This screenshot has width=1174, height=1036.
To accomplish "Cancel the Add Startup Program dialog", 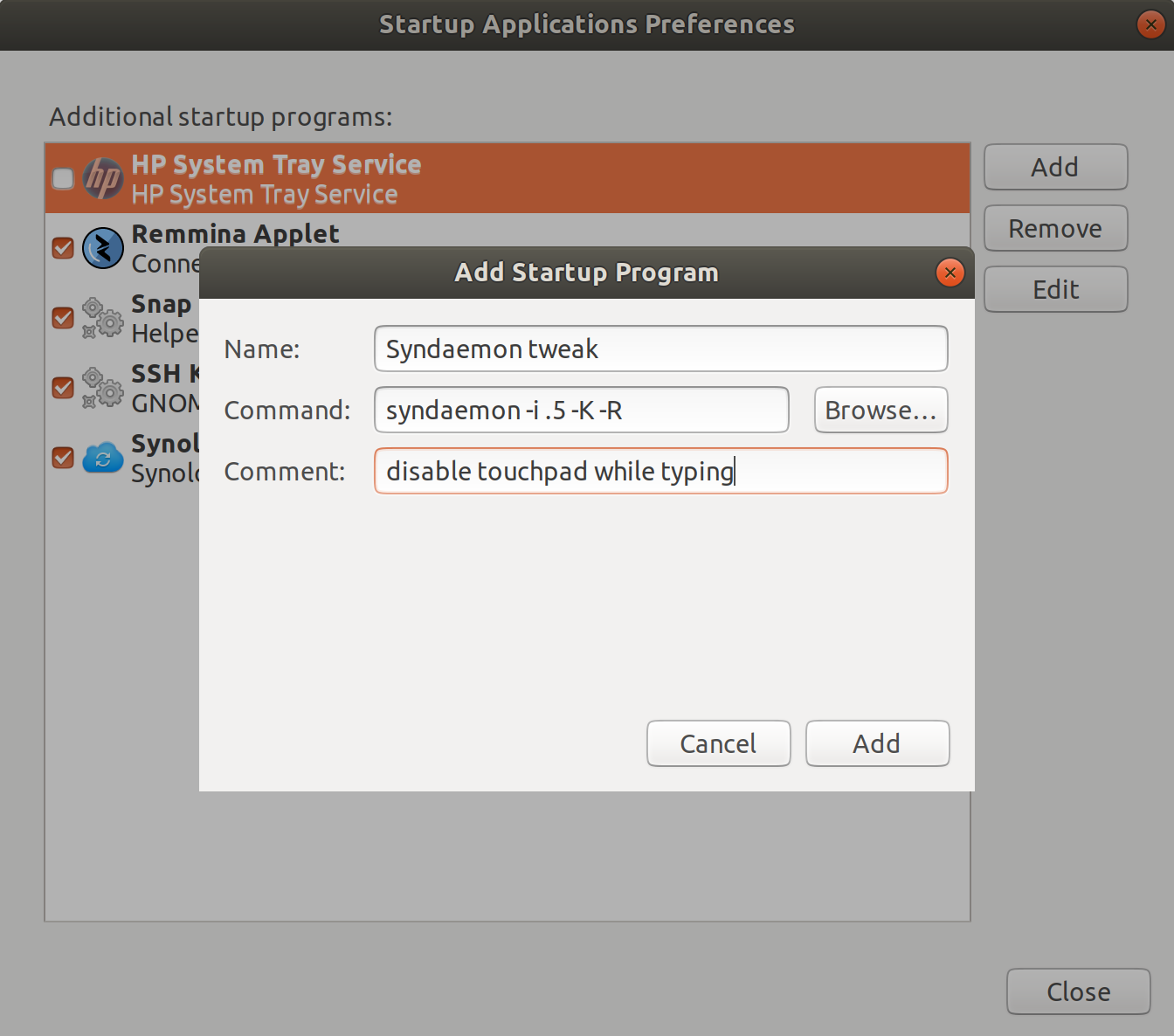I will (x=718, y=743).
